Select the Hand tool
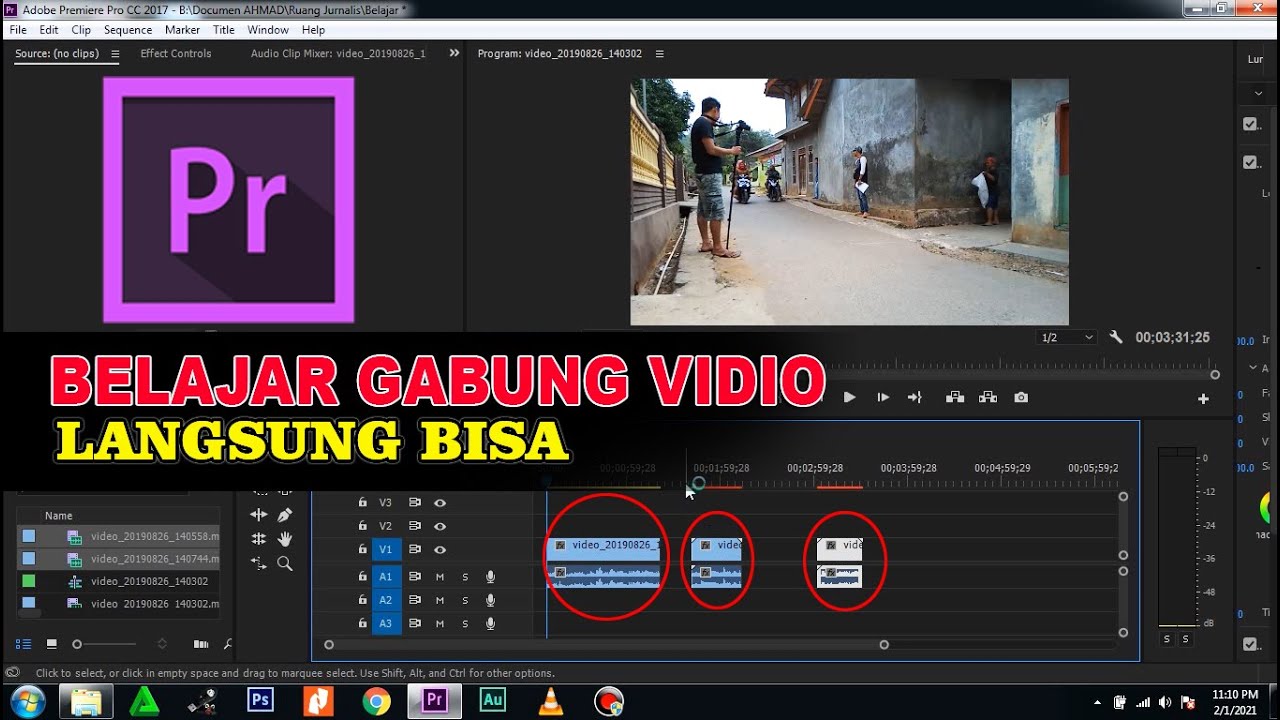 [285, 539]
